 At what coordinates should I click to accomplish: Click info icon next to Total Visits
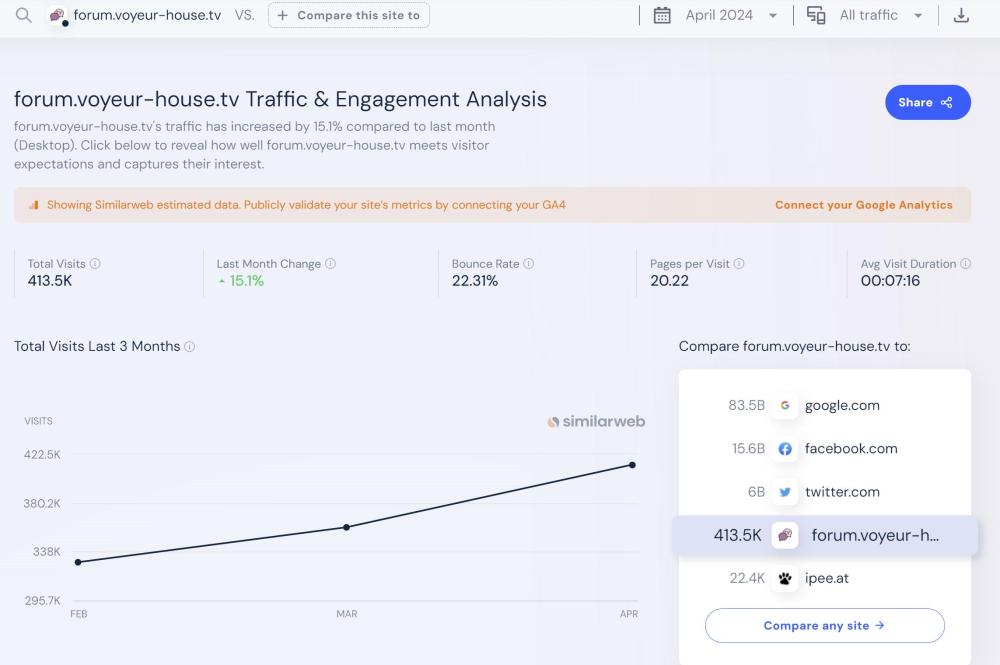click(95, 264)
